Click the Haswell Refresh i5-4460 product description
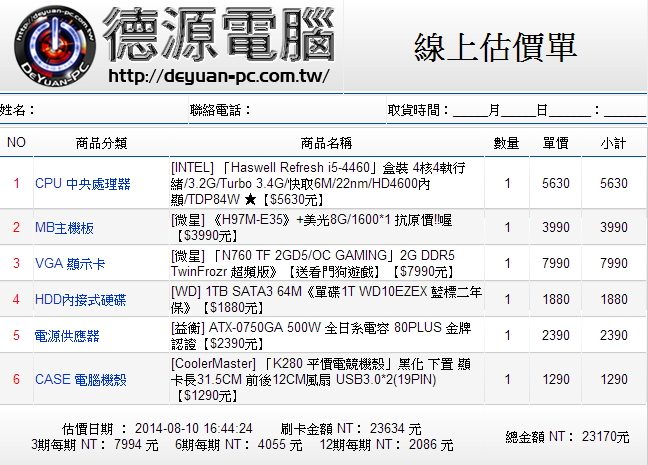 click(318, 183)
